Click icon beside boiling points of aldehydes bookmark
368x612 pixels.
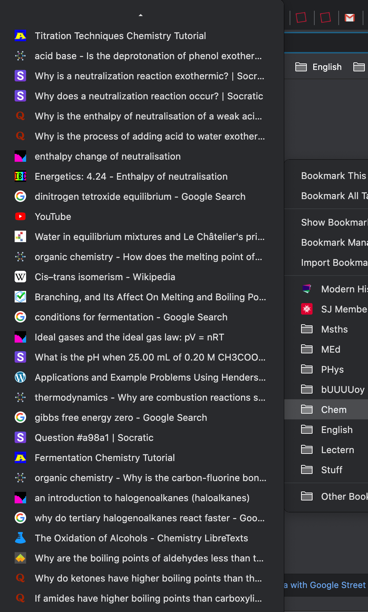point(20,558)
